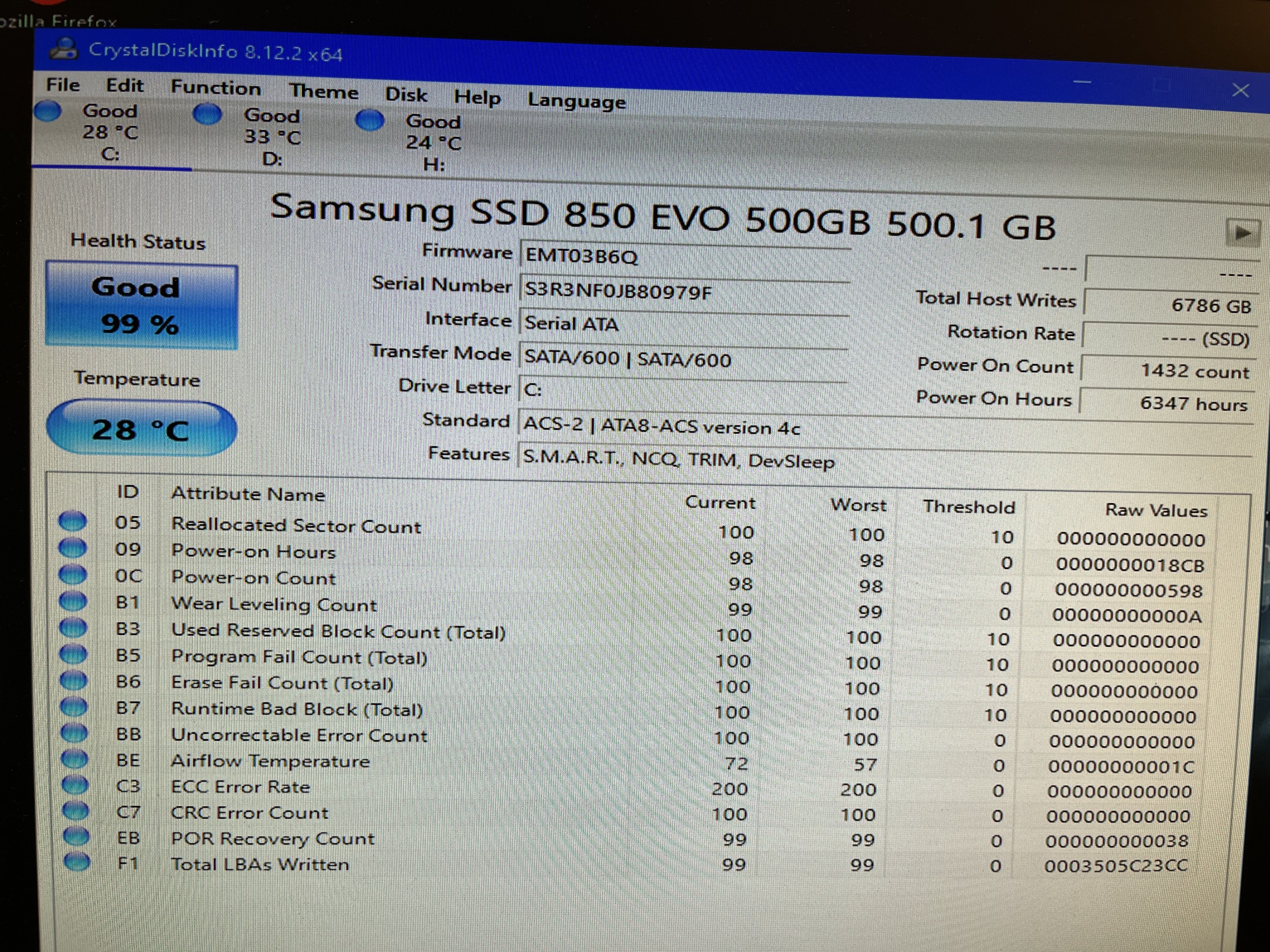Click the Raw Values column header
The image size is (1270, 952).
(x=1156, y=510)
